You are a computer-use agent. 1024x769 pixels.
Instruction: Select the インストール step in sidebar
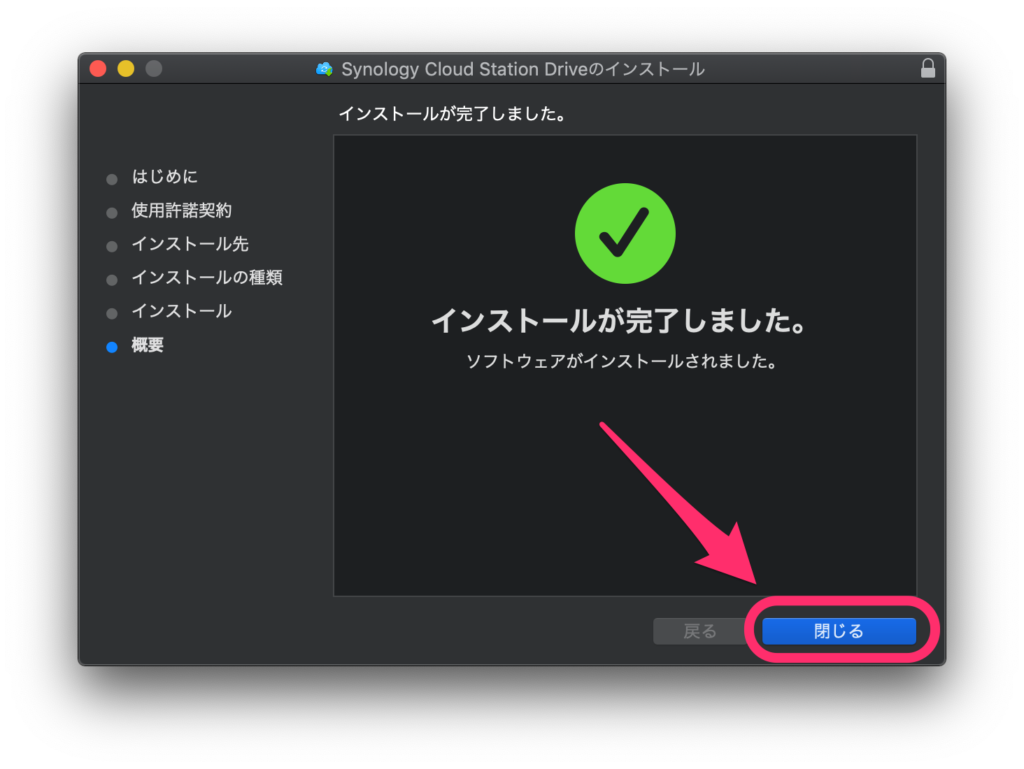coord(181,311)
